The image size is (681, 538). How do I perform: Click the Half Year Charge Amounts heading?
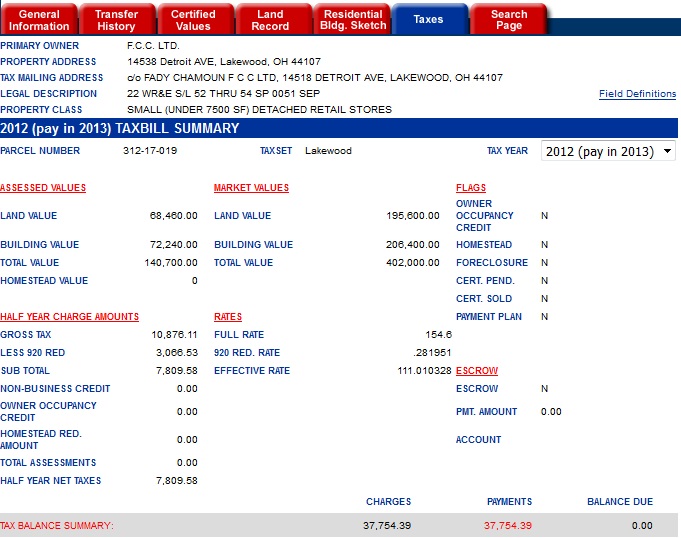[x=69, y=317]
